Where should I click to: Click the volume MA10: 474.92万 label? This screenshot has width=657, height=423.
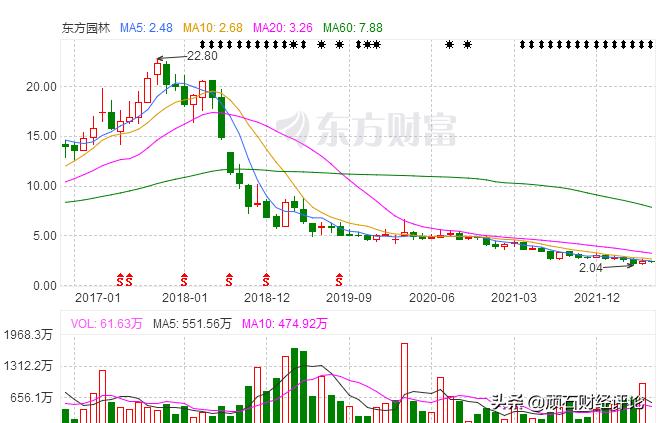point(285,324)
